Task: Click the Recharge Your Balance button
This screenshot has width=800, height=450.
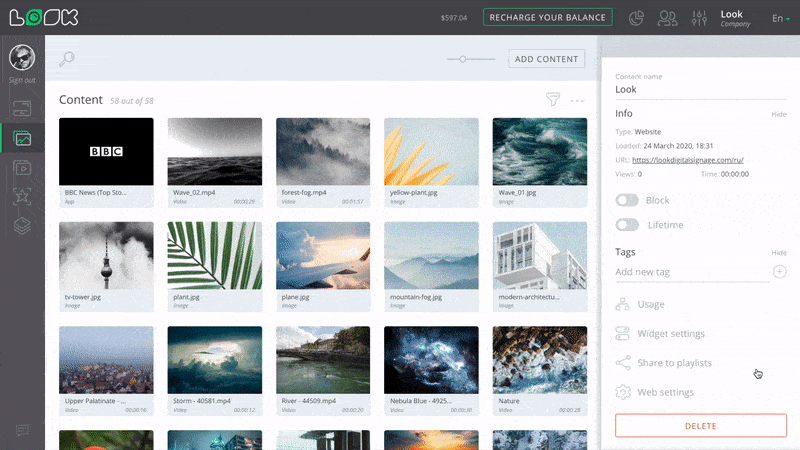Action: (x=548, y=17)
